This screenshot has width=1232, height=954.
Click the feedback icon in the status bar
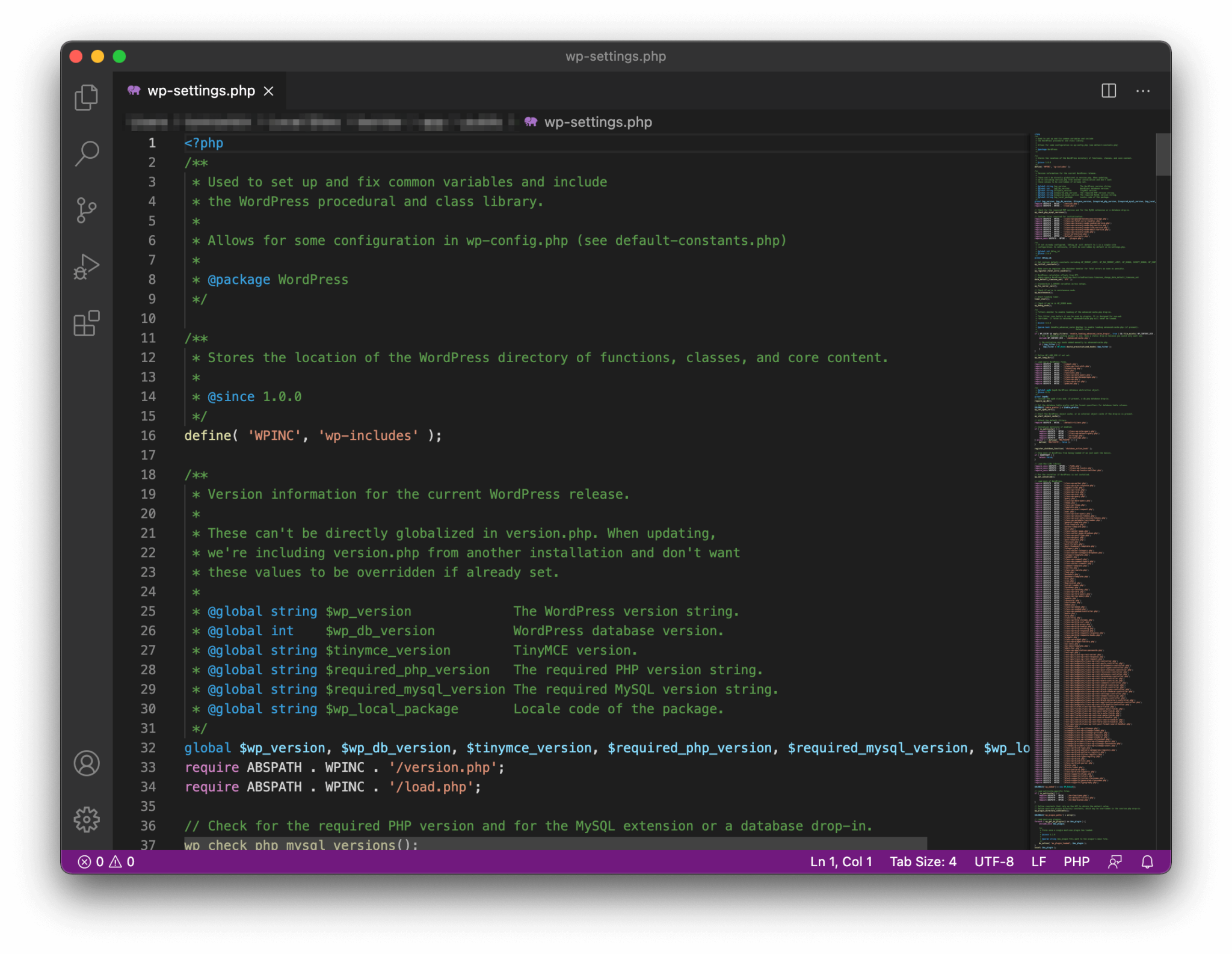[x=1115, y=861]
